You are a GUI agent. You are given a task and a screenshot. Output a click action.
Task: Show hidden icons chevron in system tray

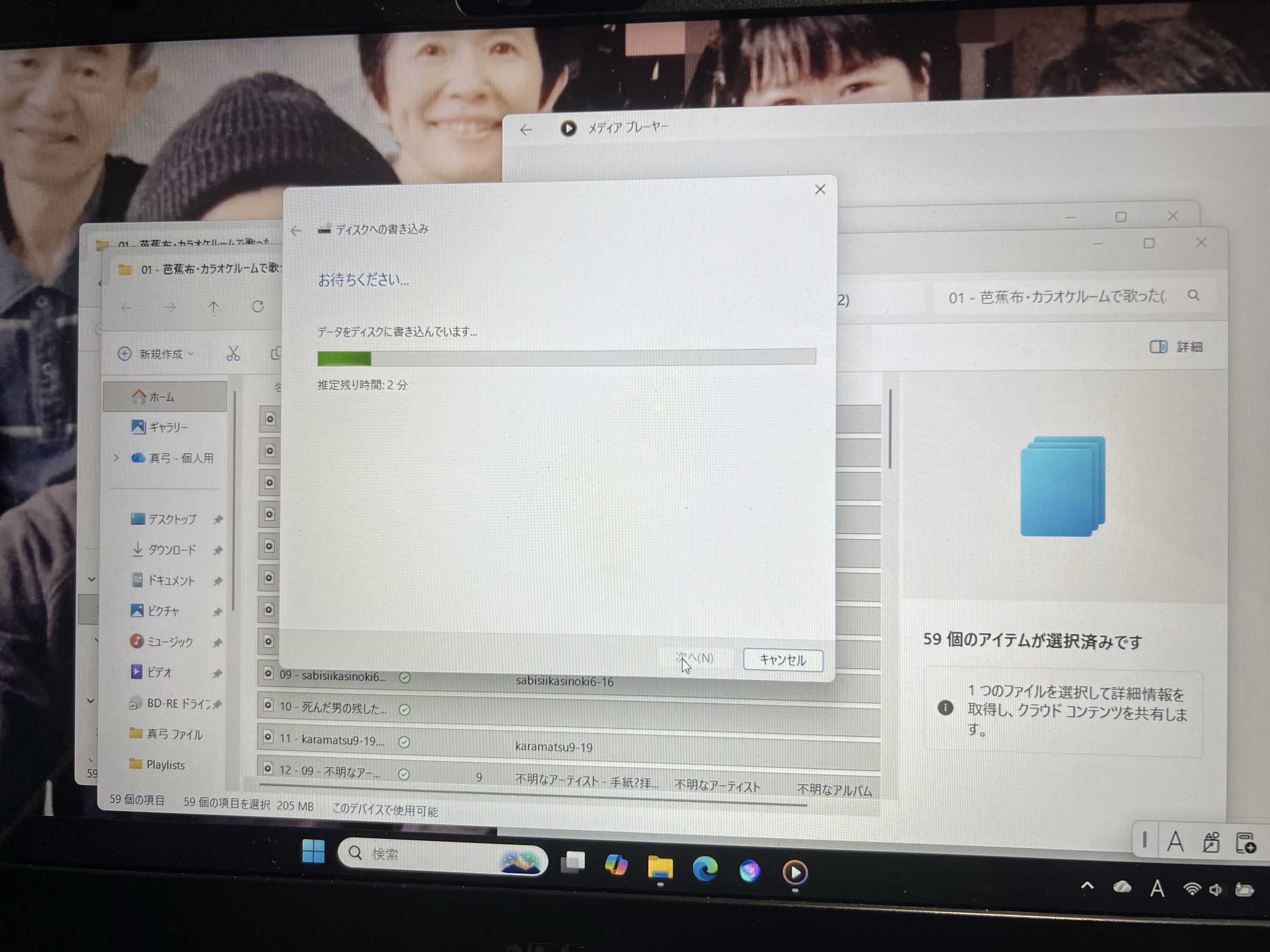[1087, 885]
